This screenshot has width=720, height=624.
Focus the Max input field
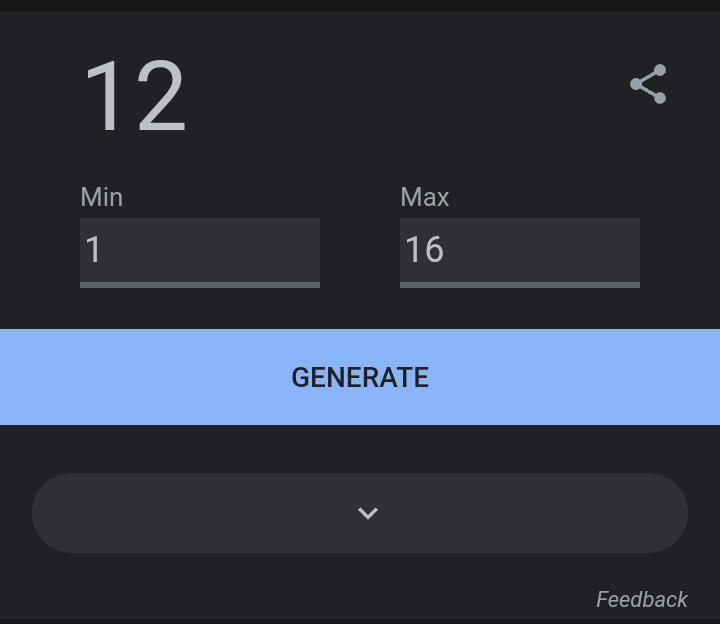(x=520, y=250)
